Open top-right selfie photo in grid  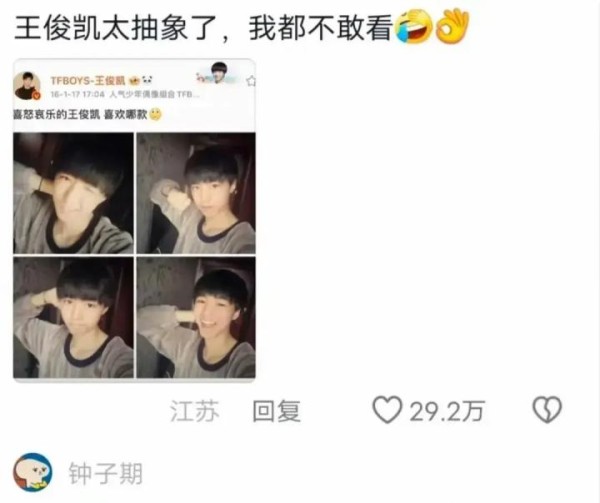tap(196, 193)
